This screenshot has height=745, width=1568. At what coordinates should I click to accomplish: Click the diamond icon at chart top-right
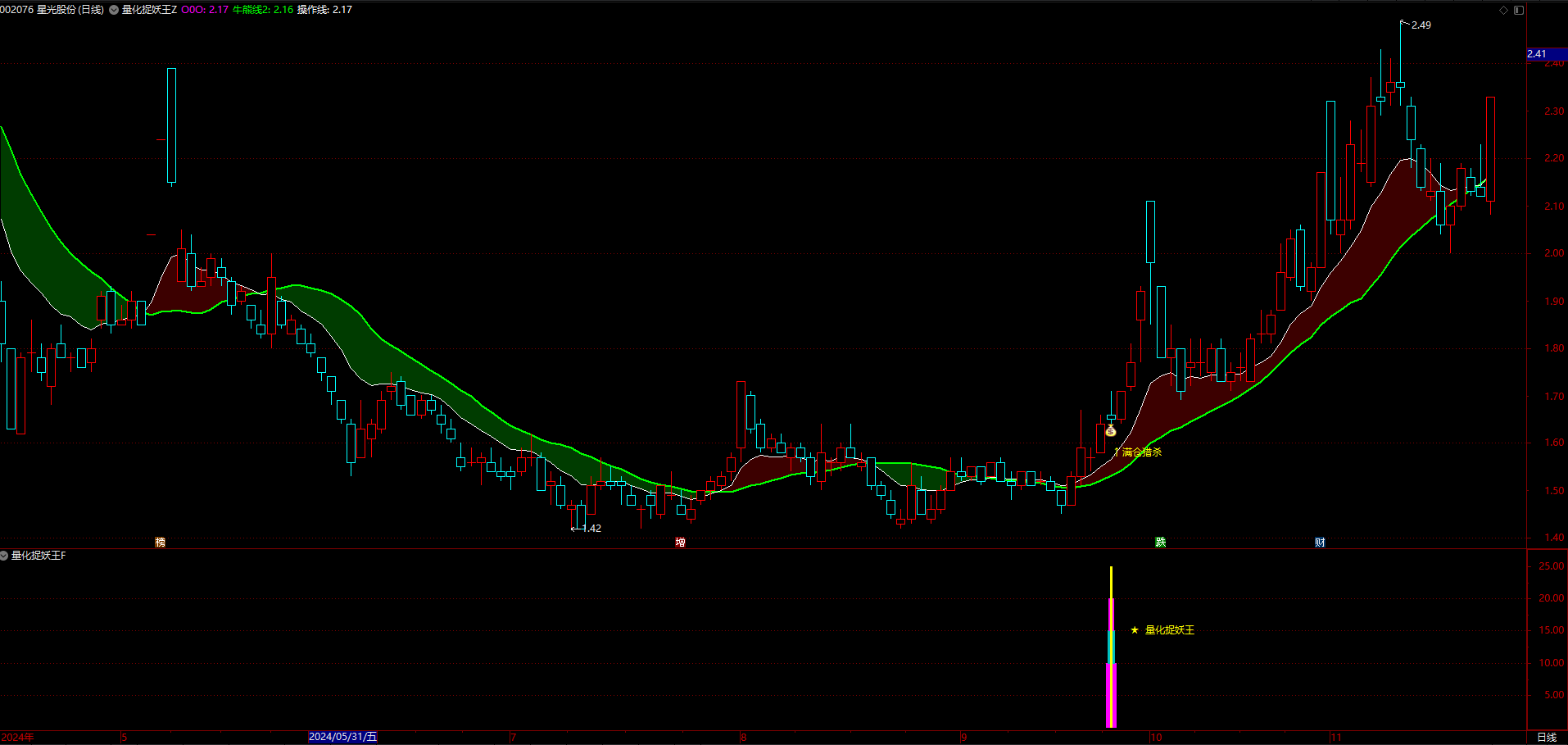(1503, 10)
